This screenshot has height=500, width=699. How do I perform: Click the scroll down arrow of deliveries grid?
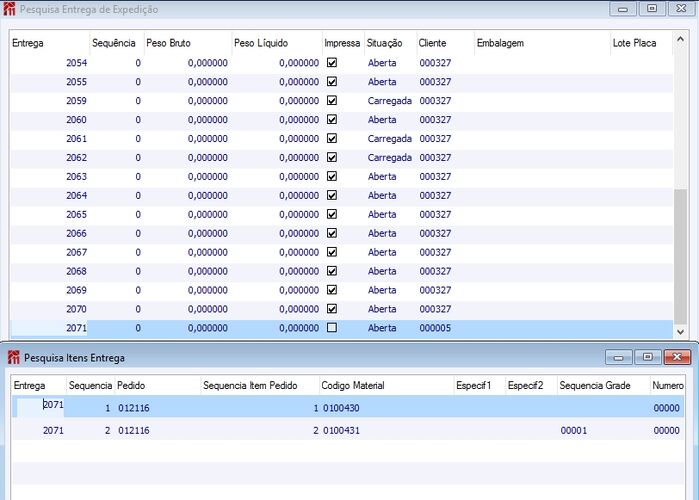(x=680, y=332)
